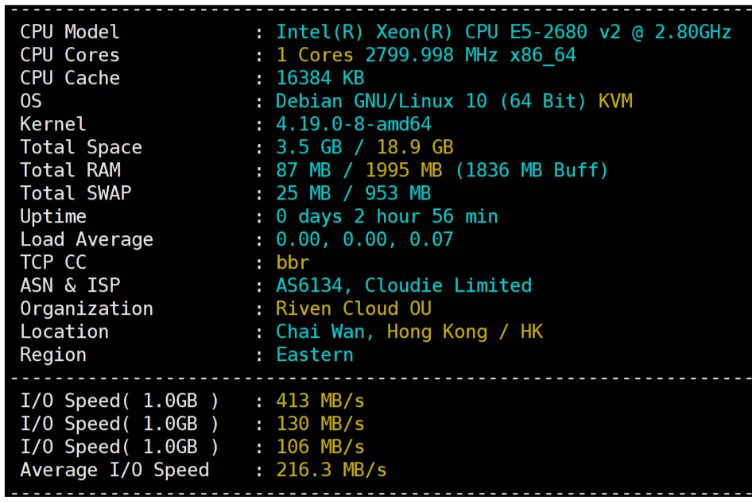This screenshot has width=754, height=502.
Task: Click the Eastern region value
Action: tap(314, 354)
